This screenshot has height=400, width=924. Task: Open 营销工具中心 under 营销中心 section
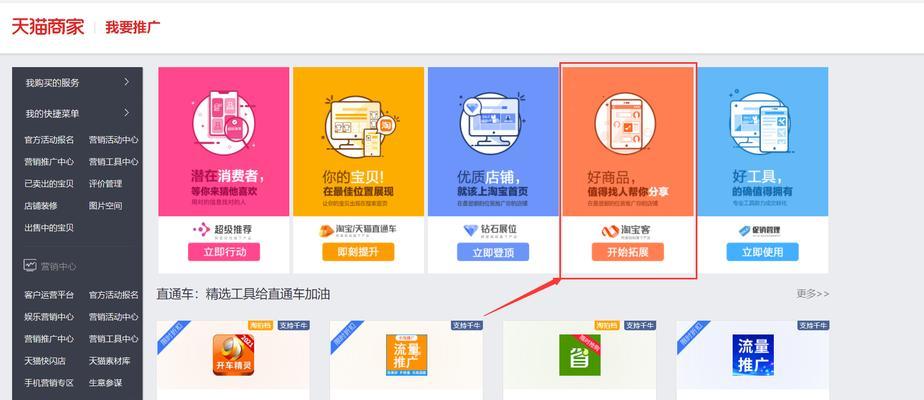click(x=114, y=339)
